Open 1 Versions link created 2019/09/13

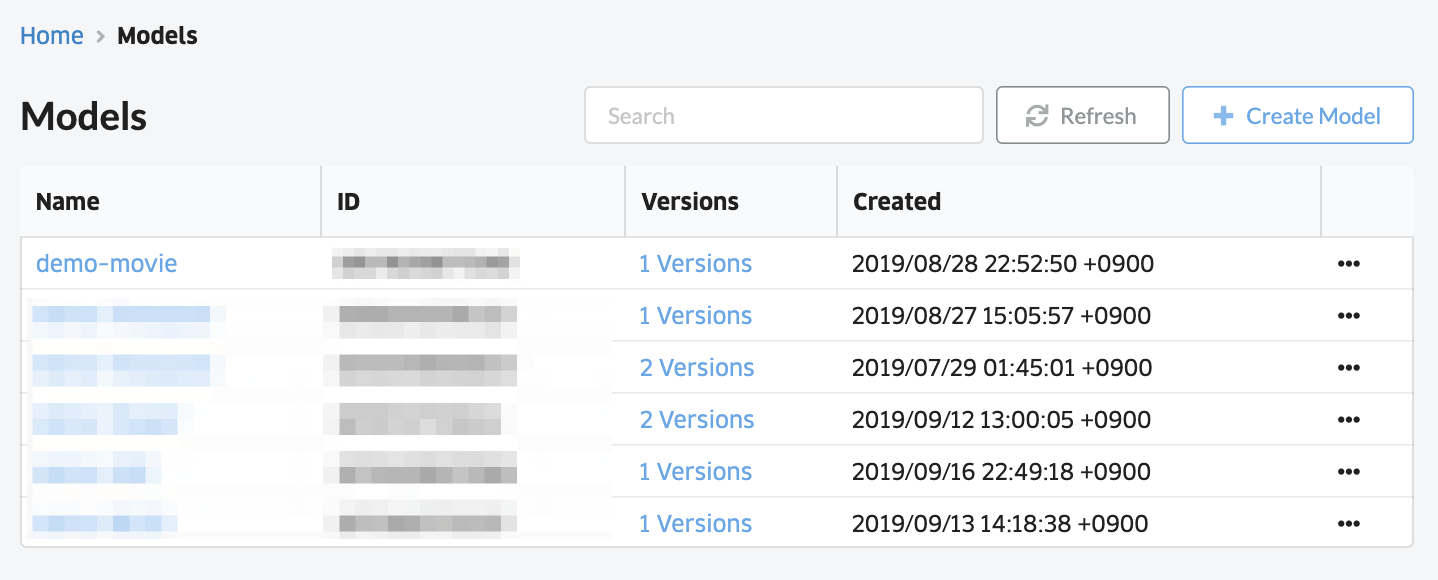pos(696,524)
